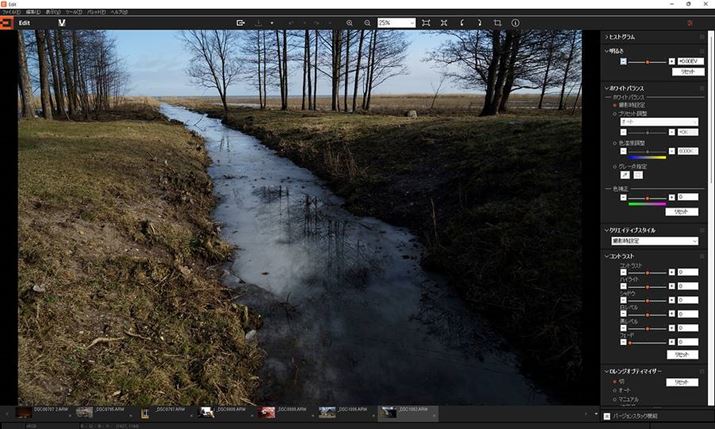Click the 色補正 green-magenta tint slider
The width and height of the screenshot is (715, 429).
(x=648, y=198)
